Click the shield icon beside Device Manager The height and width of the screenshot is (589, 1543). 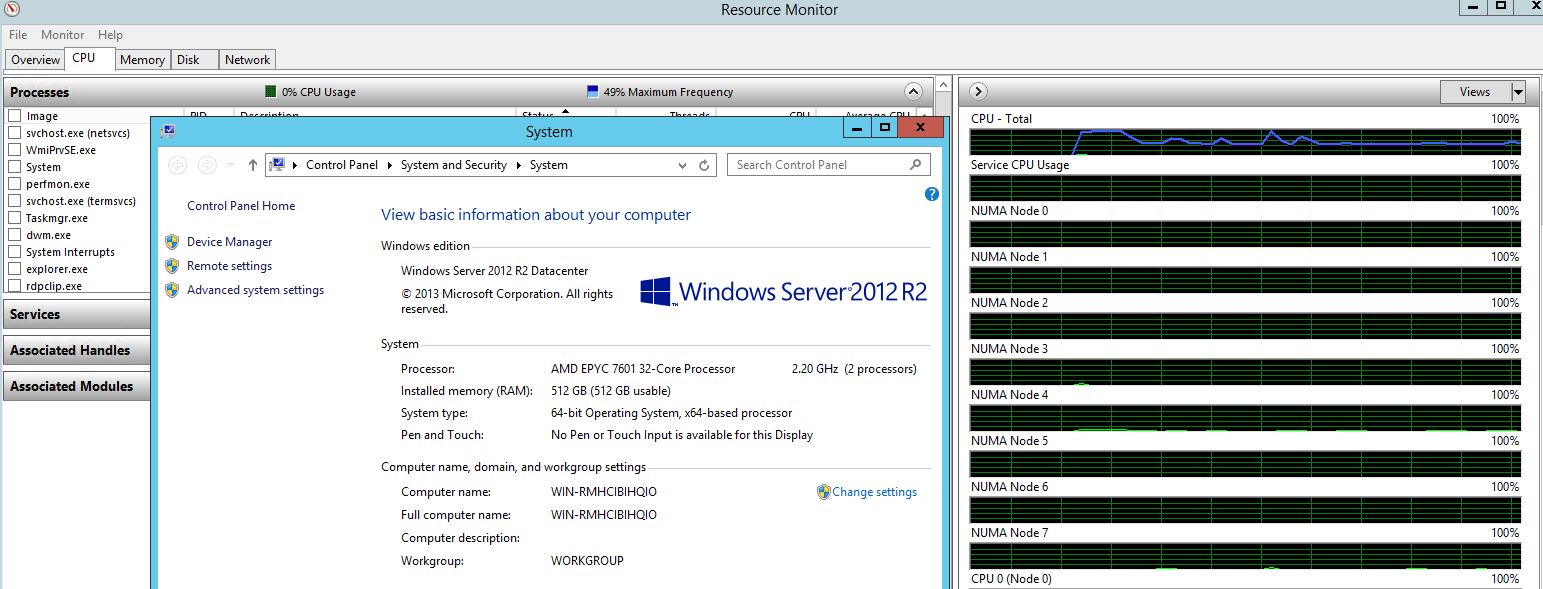pyautogui.click(x=172, y=242)
